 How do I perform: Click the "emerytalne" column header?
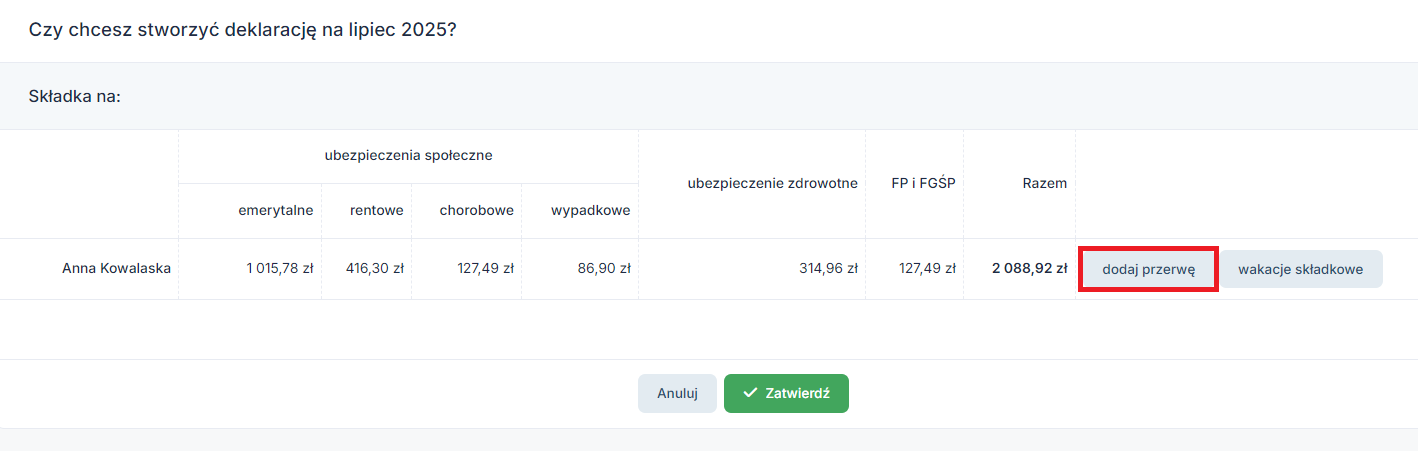point(276,210)
